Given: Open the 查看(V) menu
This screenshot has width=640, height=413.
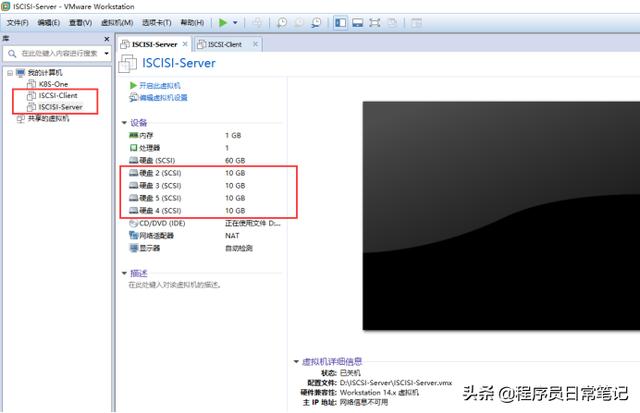Looking at the screenshot, I should [80, 22].
